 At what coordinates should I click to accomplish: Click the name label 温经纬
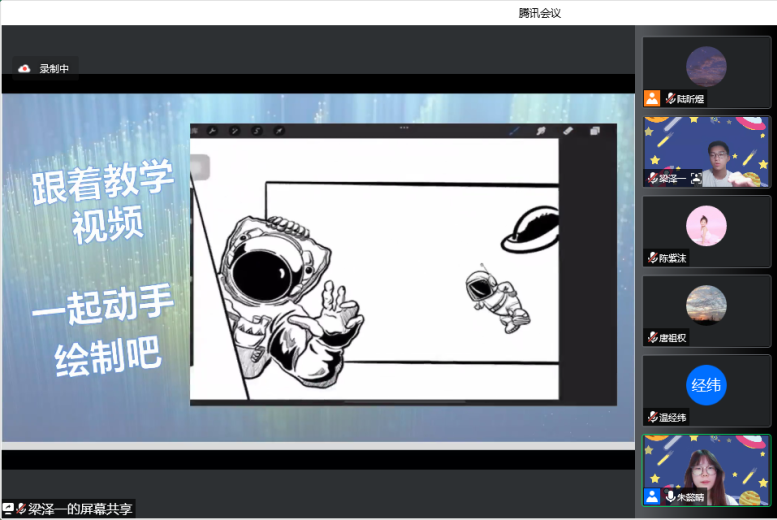672,418
